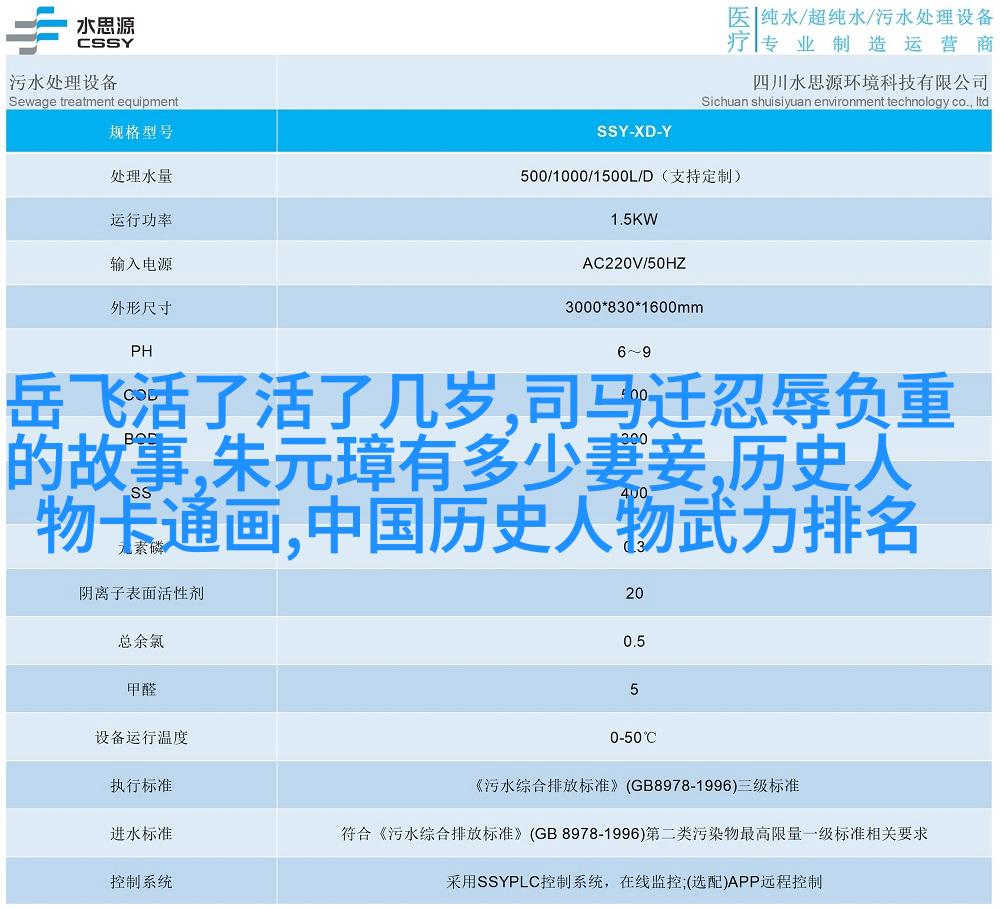
Task: Click the 水思源 CSSY company logo
Action: [x=71, y=29]
